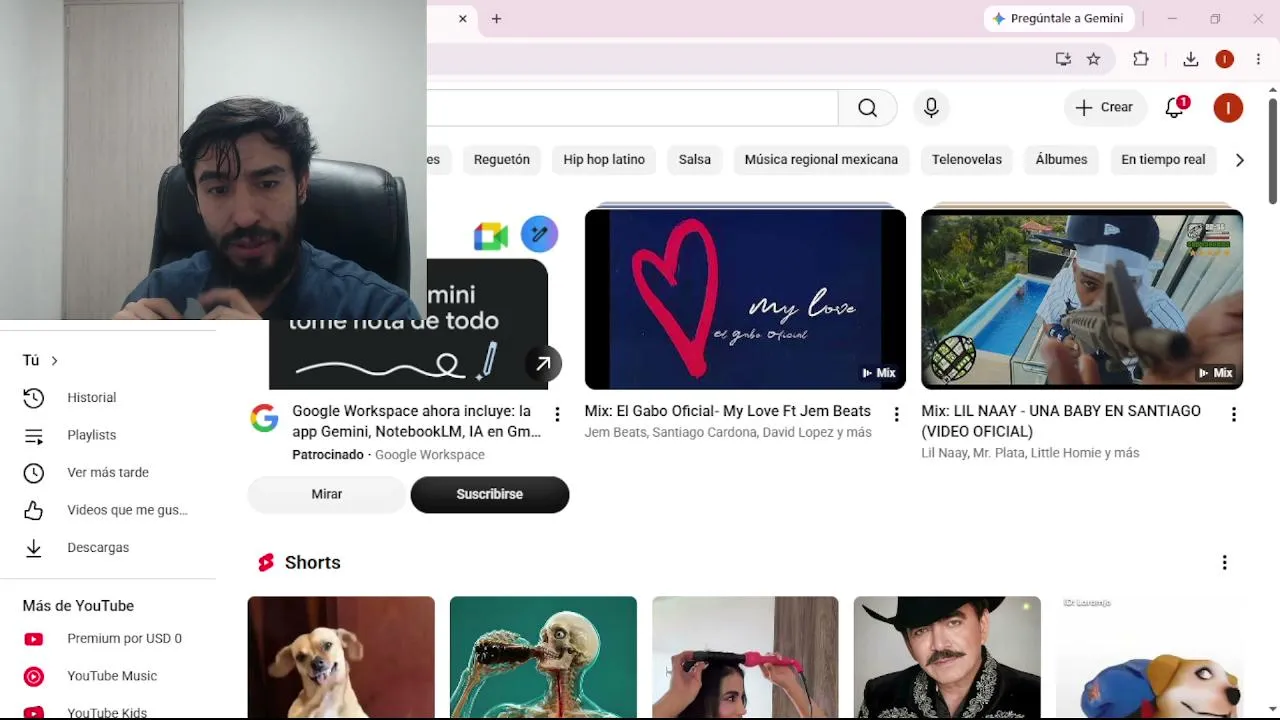The width and height of the screenshot is (1280, 720).
Task: Click the YouTube search magnifier button
Action: (x=867, y=108)
